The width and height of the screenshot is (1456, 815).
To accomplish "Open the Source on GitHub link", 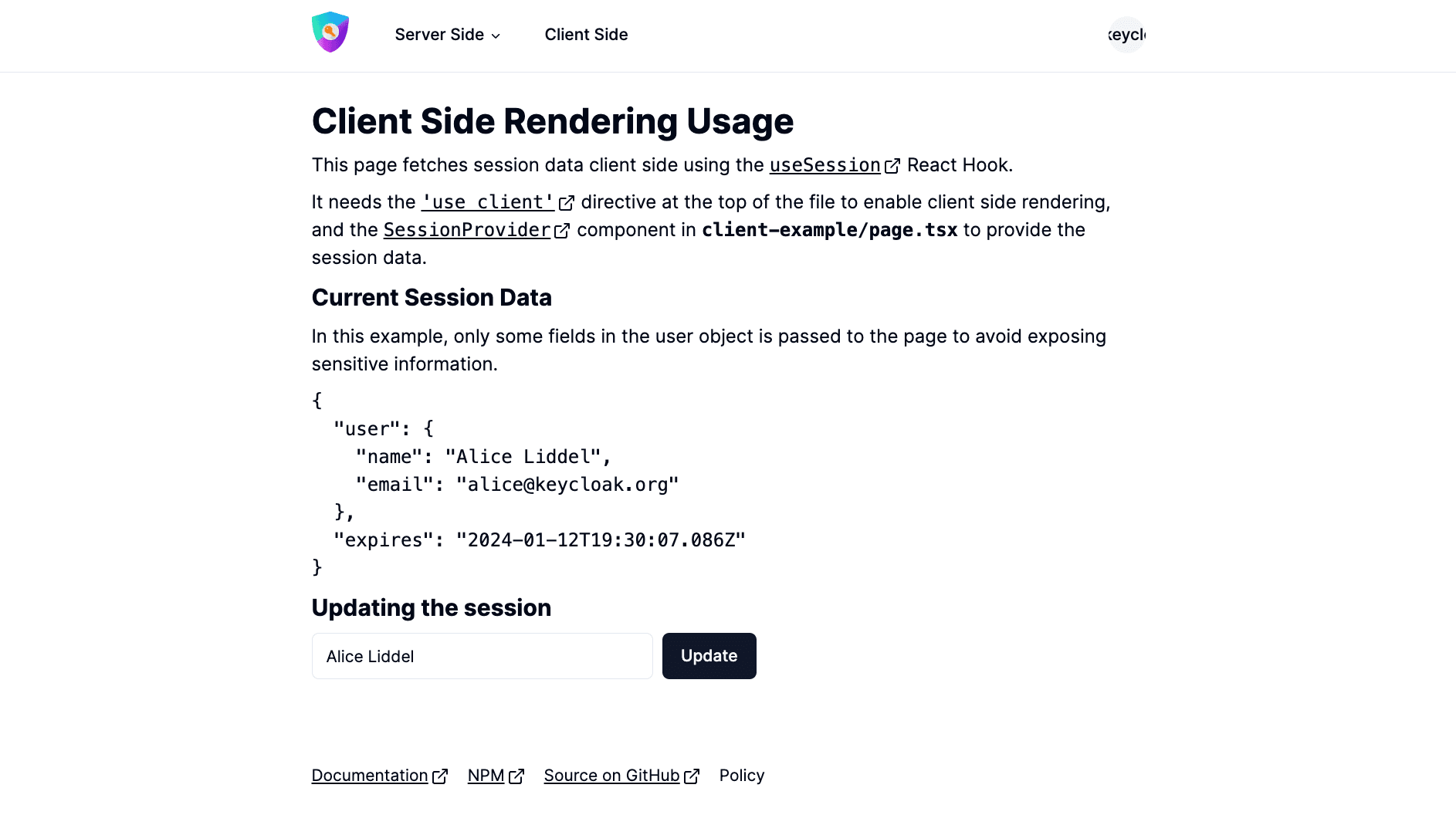I will (x=611, y=776).
